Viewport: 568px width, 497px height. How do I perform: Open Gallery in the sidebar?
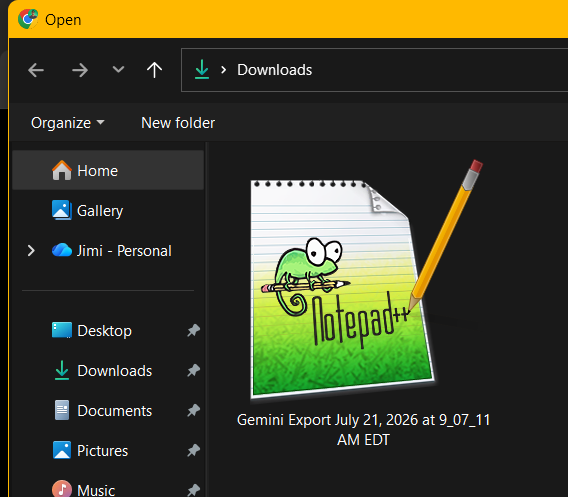(100, 211)
